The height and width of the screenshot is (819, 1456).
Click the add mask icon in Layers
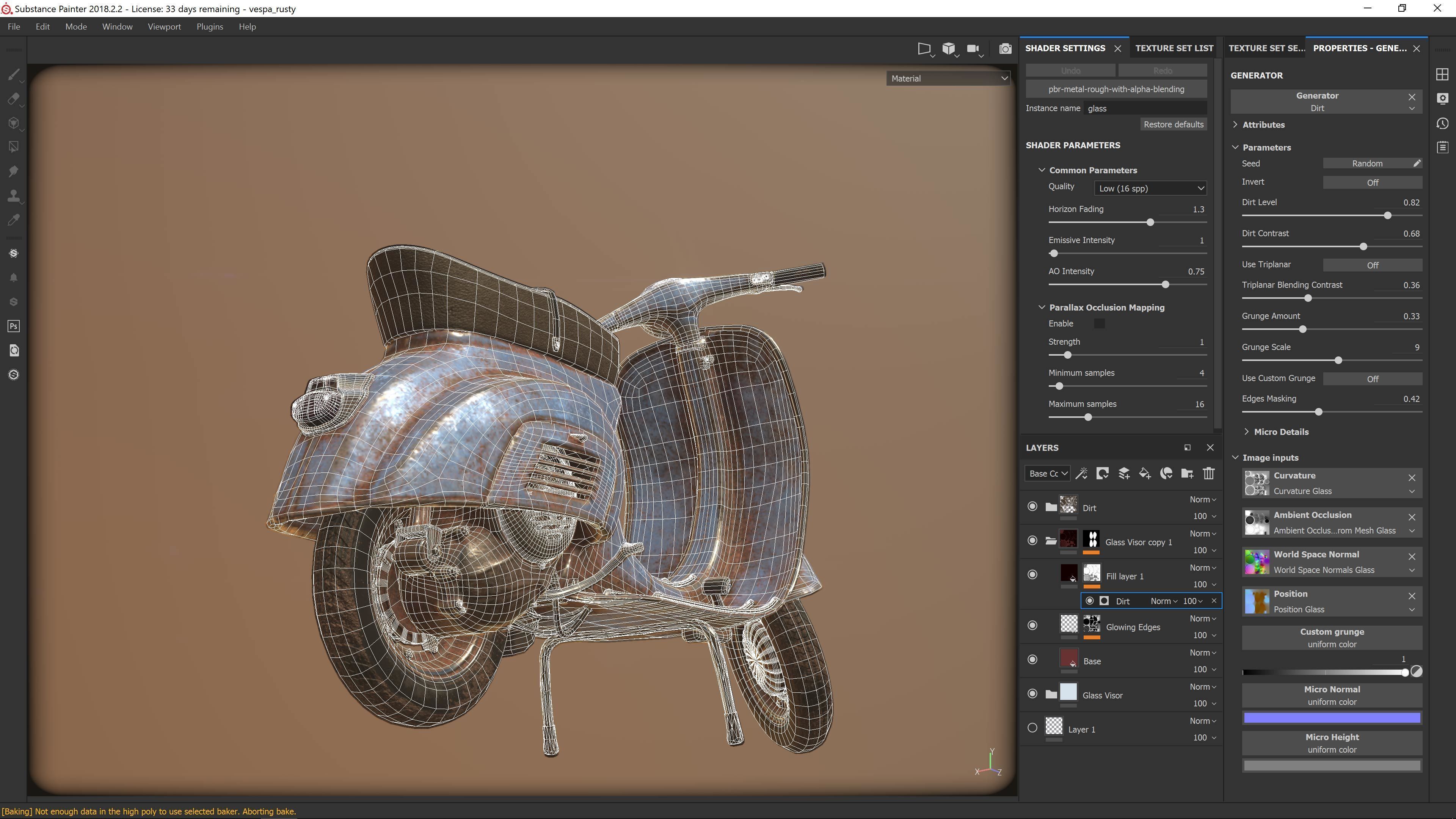click(x=1102, y=474)
